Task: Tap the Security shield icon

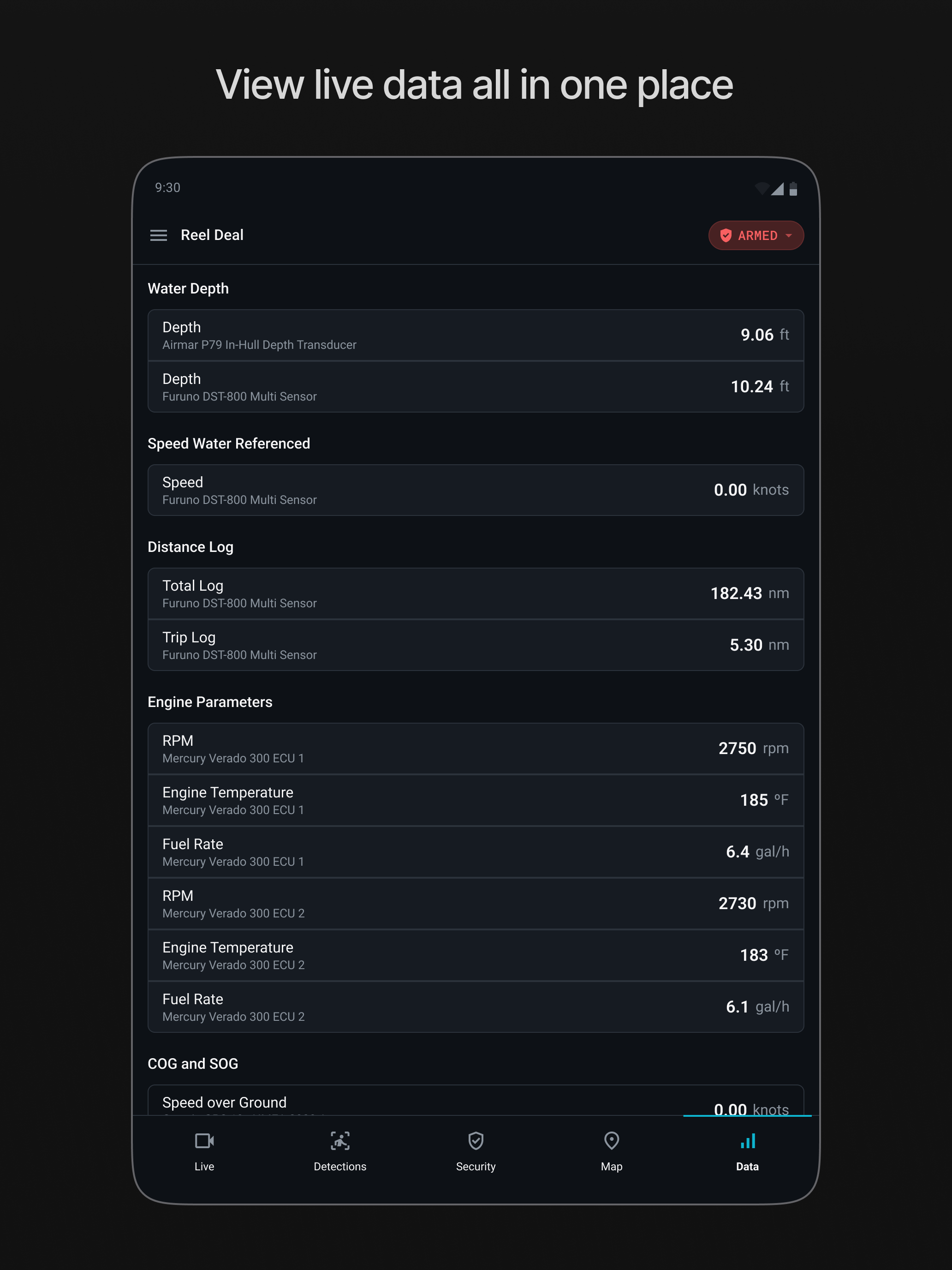Action: (476, 1140)
